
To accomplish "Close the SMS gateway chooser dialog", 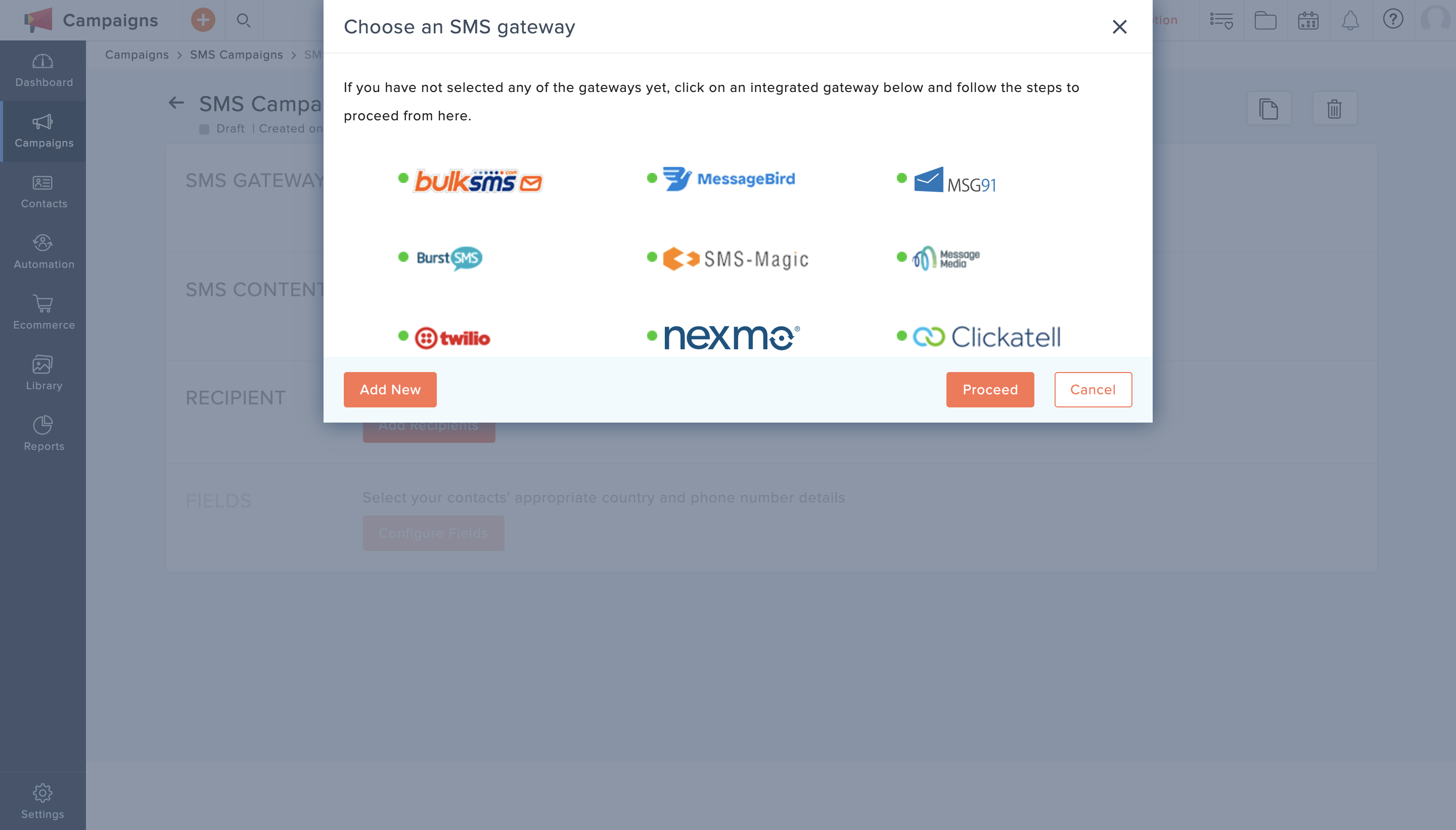I will click(1119, 27).
